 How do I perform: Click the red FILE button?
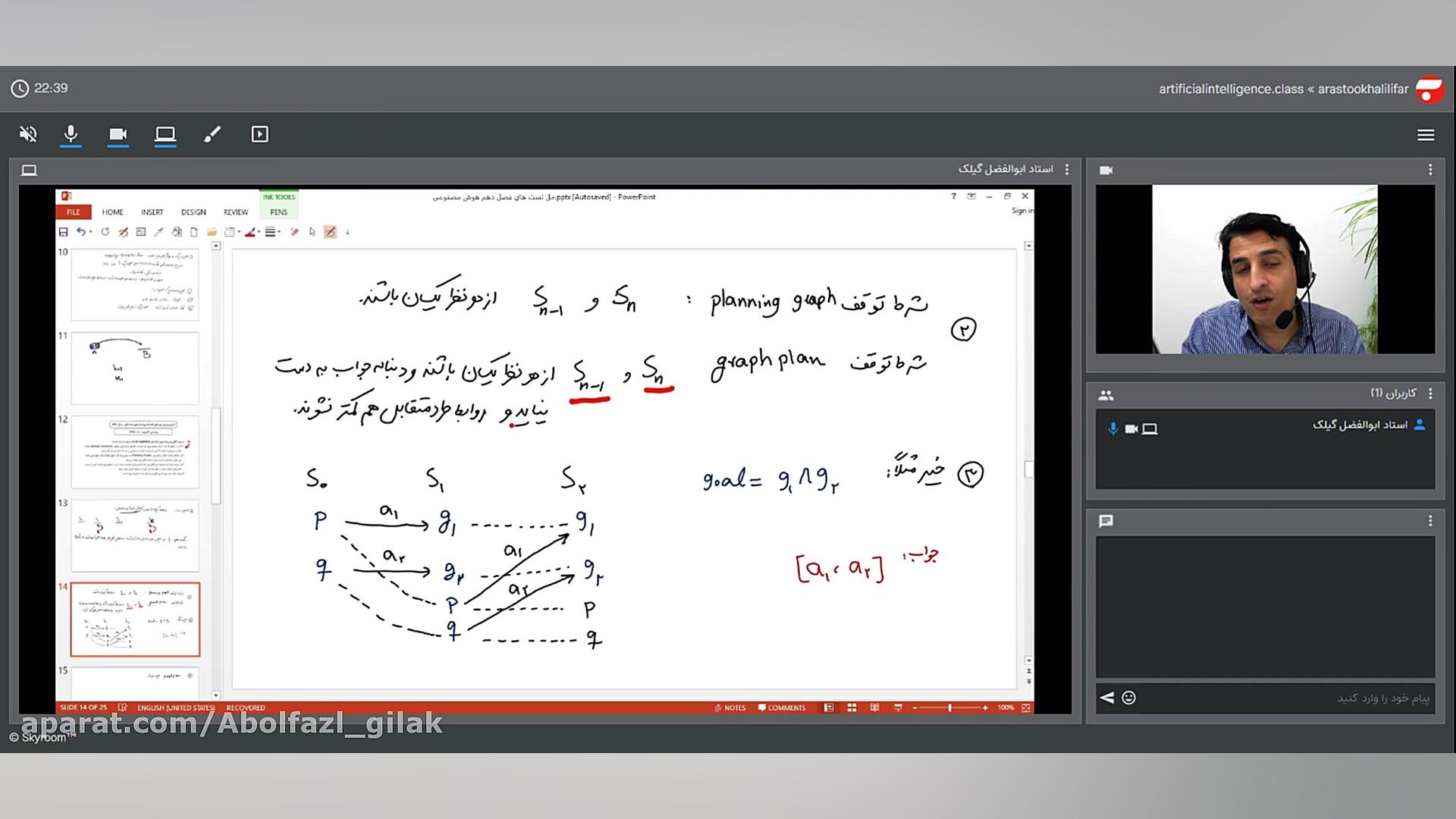(74, 212)
